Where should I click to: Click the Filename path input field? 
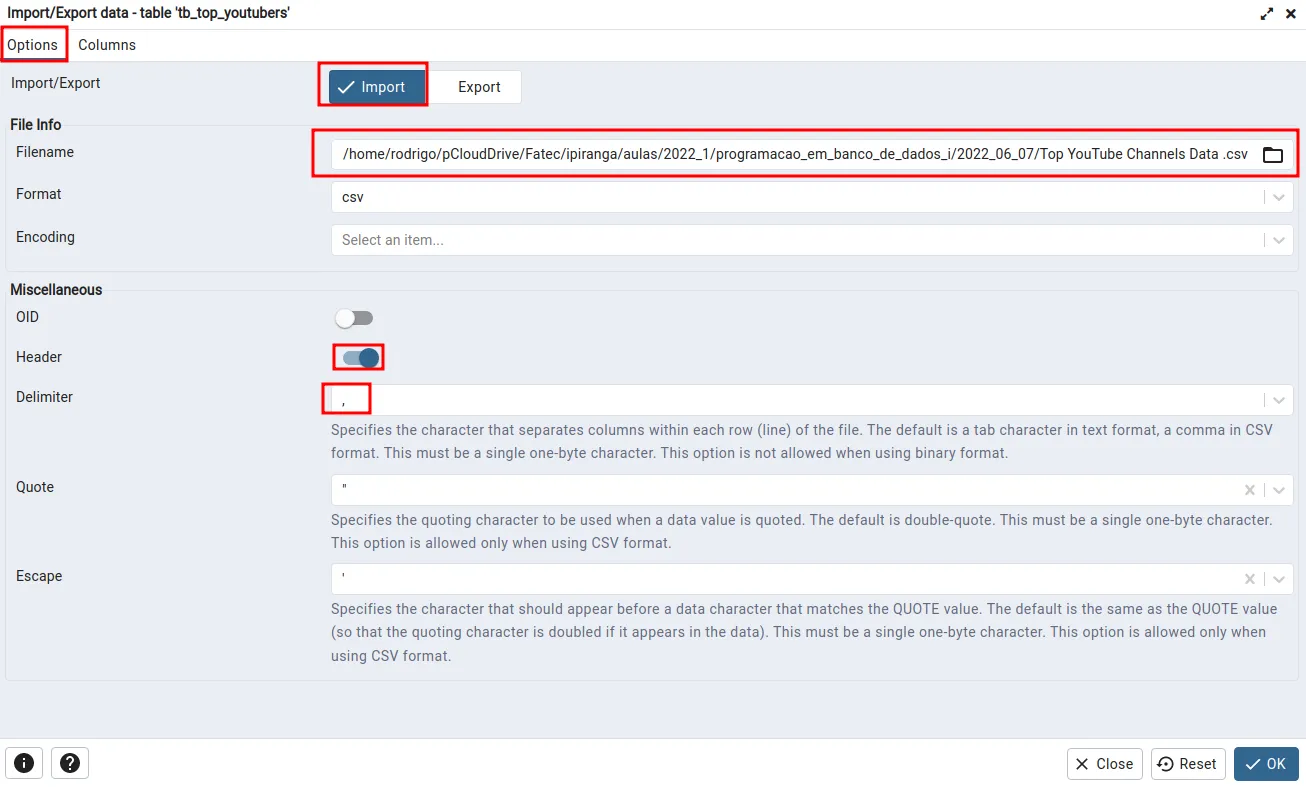pos(795,155)
